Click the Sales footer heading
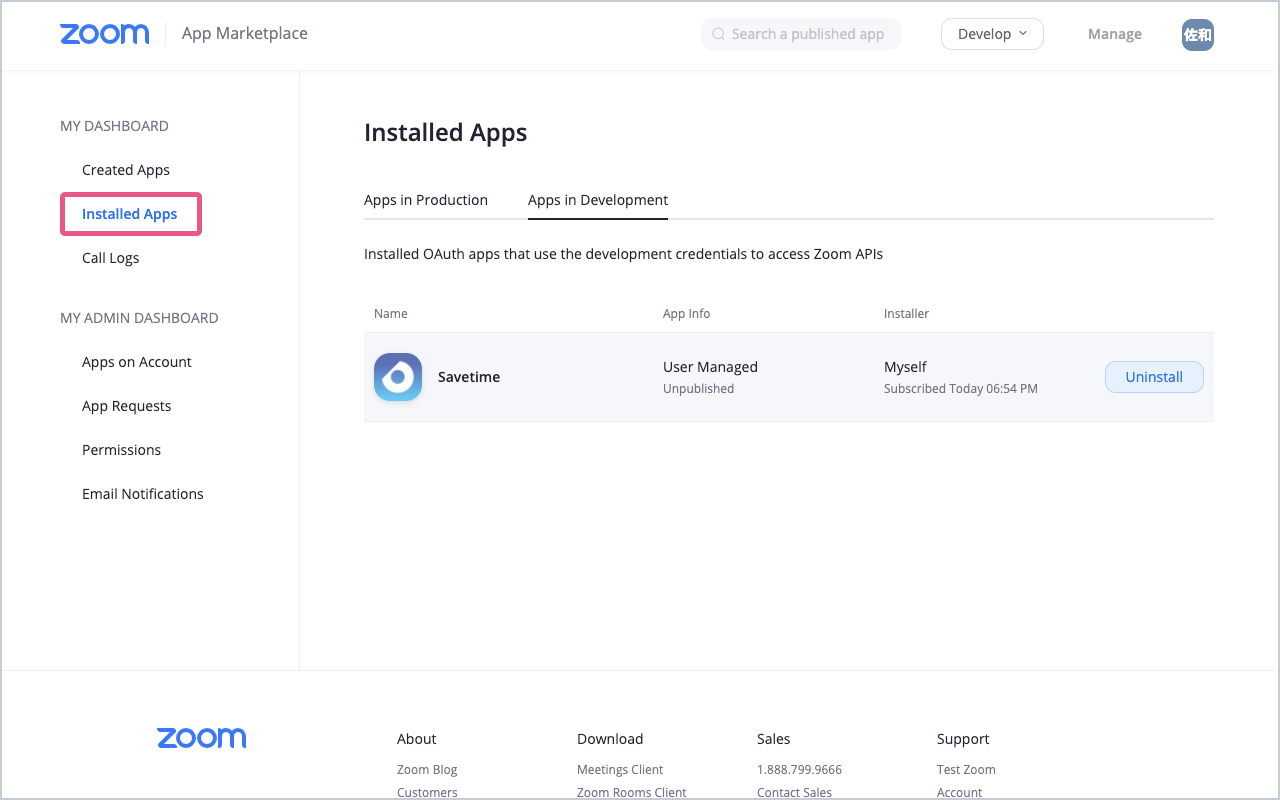This screenshot has height=800, width=1280. pos(774,739)
